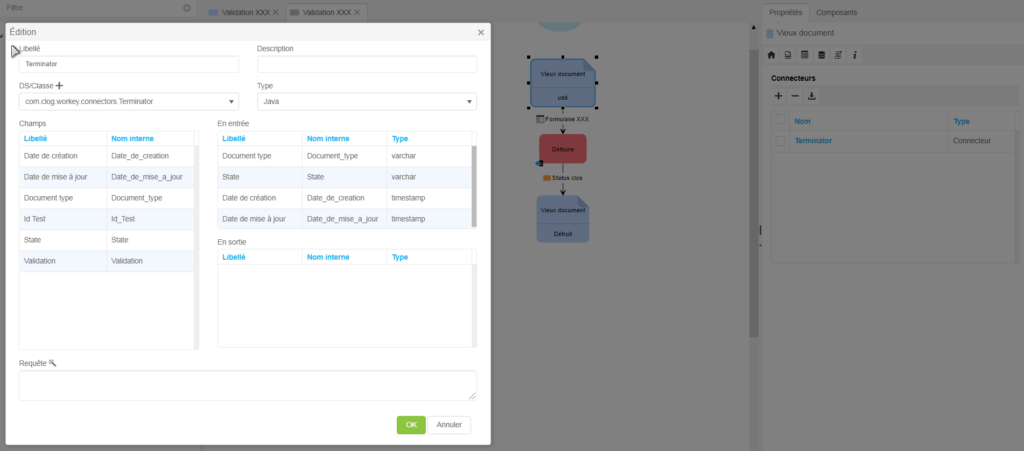Remove connector using the minus icon
This screenshot has width=1024, height=451.
(795, 96)
